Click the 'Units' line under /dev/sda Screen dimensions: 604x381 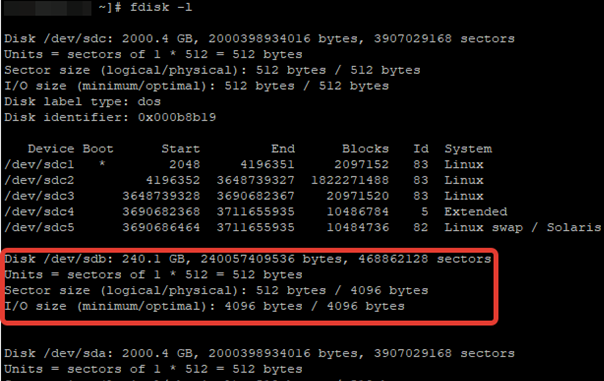point(153,369)
